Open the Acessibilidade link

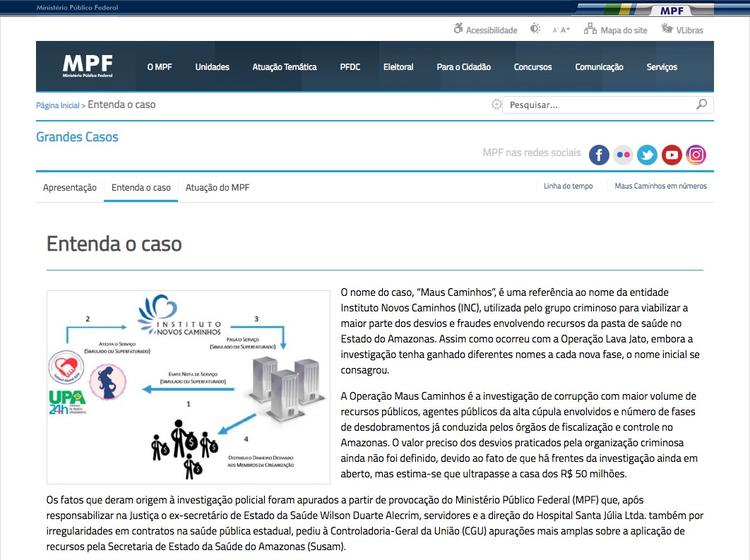click(485, 30)
